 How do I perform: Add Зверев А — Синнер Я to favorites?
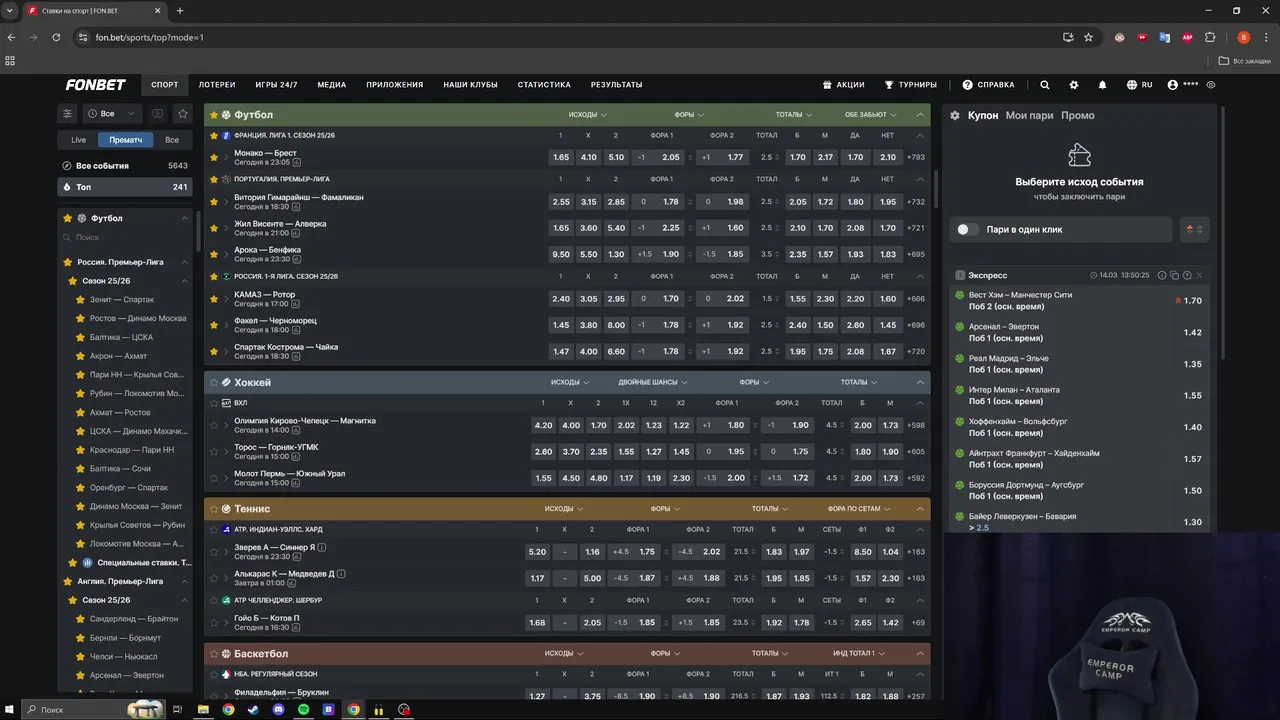point(213,551)
